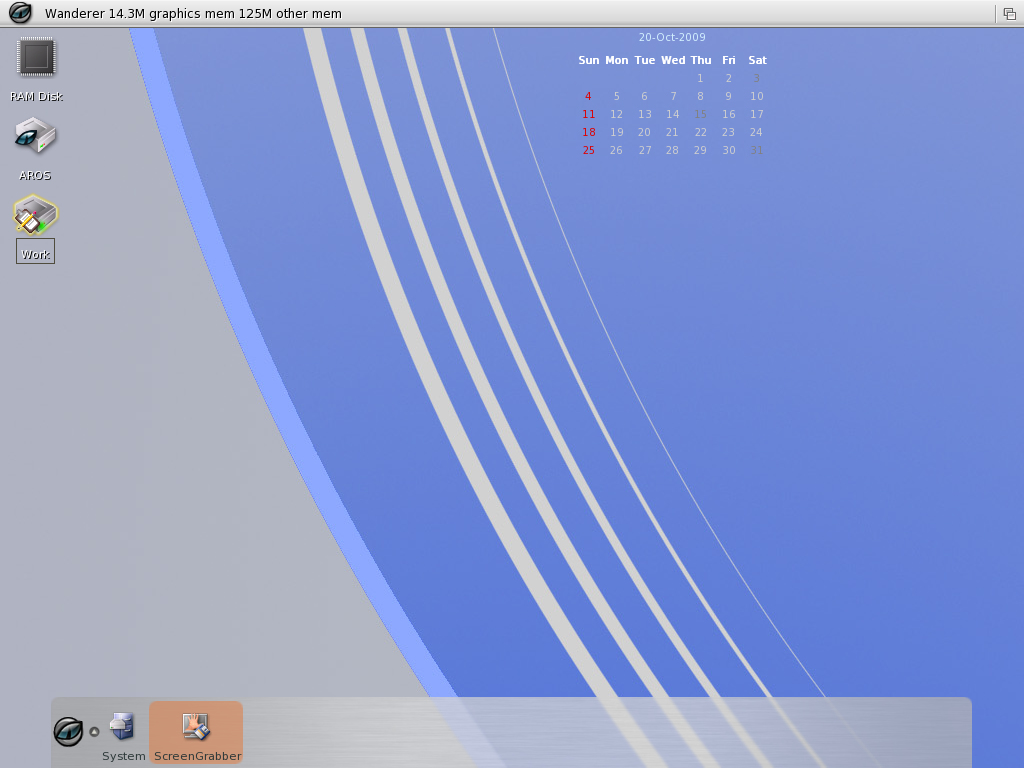
Task: Select date 31 in the calendar
Action: [x=757, y=151]
